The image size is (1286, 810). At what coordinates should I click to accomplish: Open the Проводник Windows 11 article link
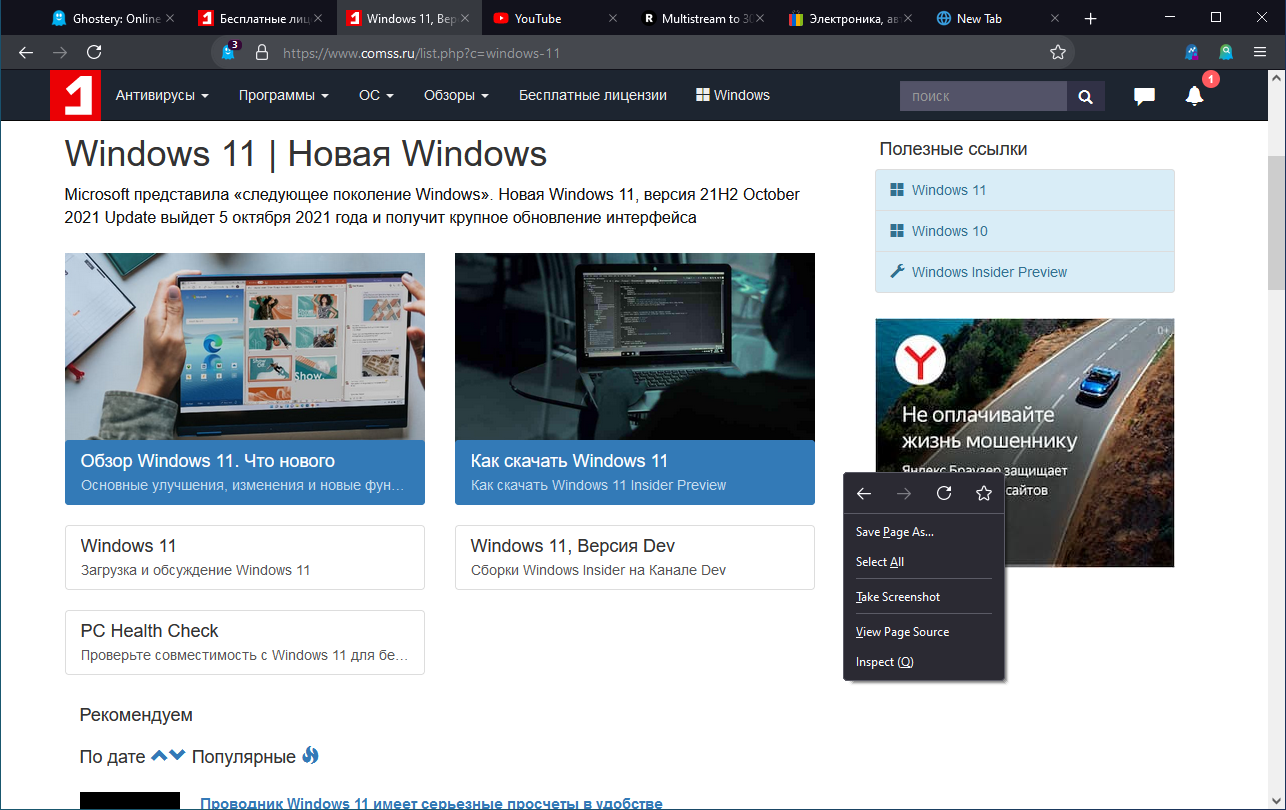431,803
